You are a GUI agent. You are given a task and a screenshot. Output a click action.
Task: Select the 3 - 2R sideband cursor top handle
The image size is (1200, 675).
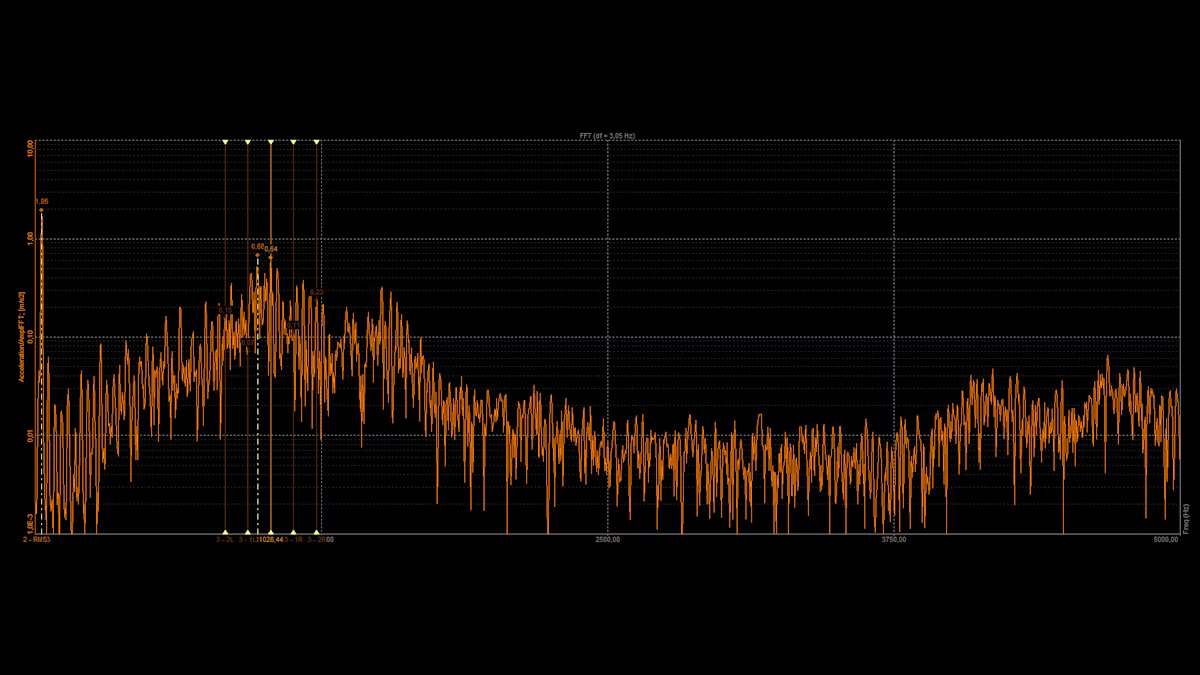[317, 142]
